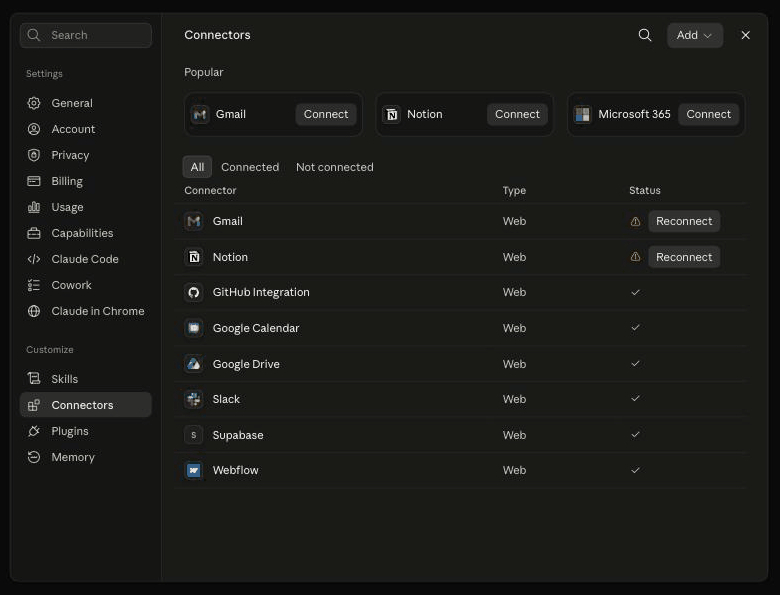The height and width of the screenshot is (595, 780).
Task: Select the All filter tab
Action: [x=197, y=167]
